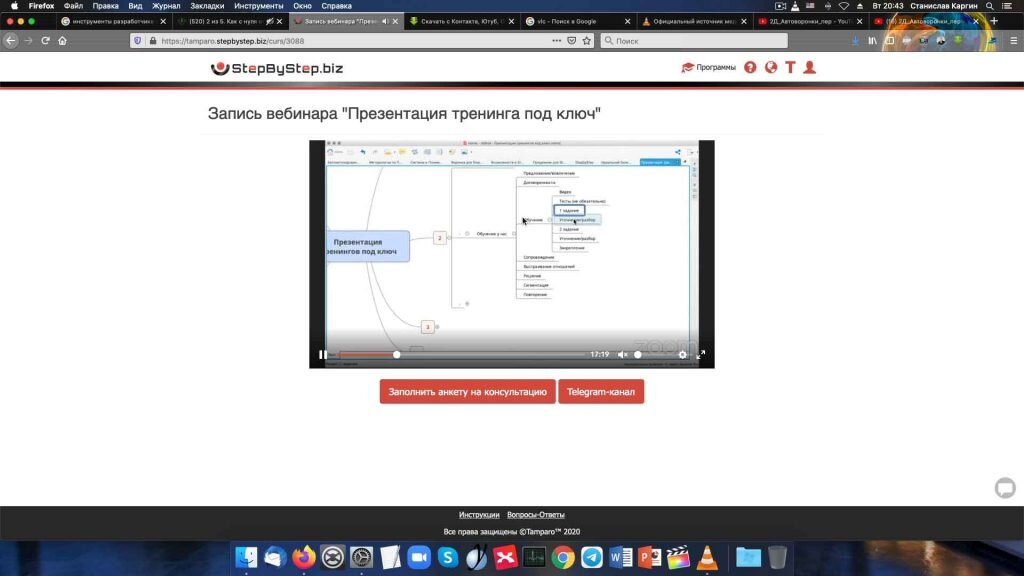Seek along the video progress bar
Viewport: 1024px width, 576px height.
click(x=462, y=355)
